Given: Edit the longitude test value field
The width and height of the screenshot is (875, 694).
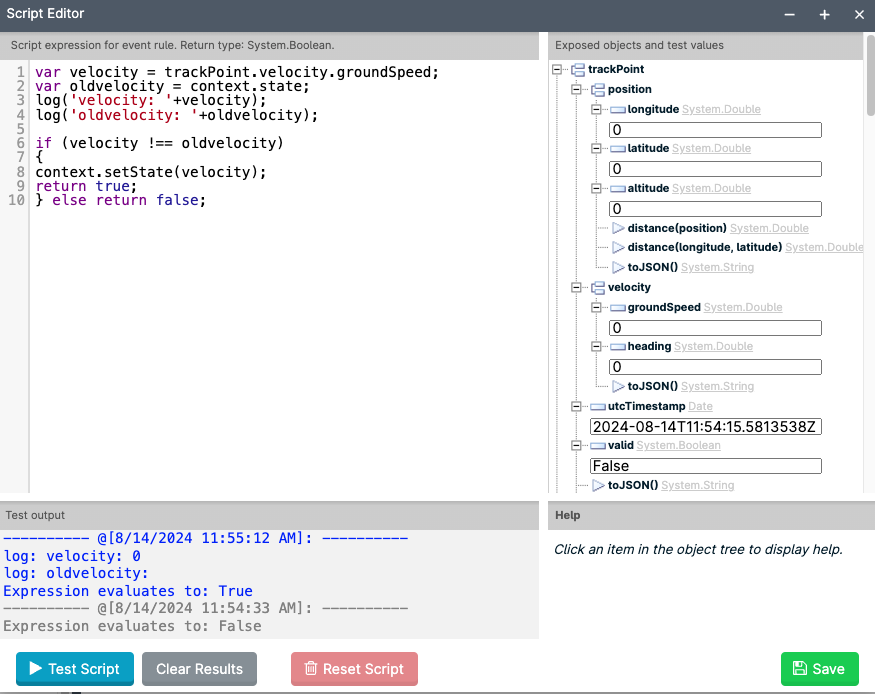Looking at the screenshot, I should (715, 130).
